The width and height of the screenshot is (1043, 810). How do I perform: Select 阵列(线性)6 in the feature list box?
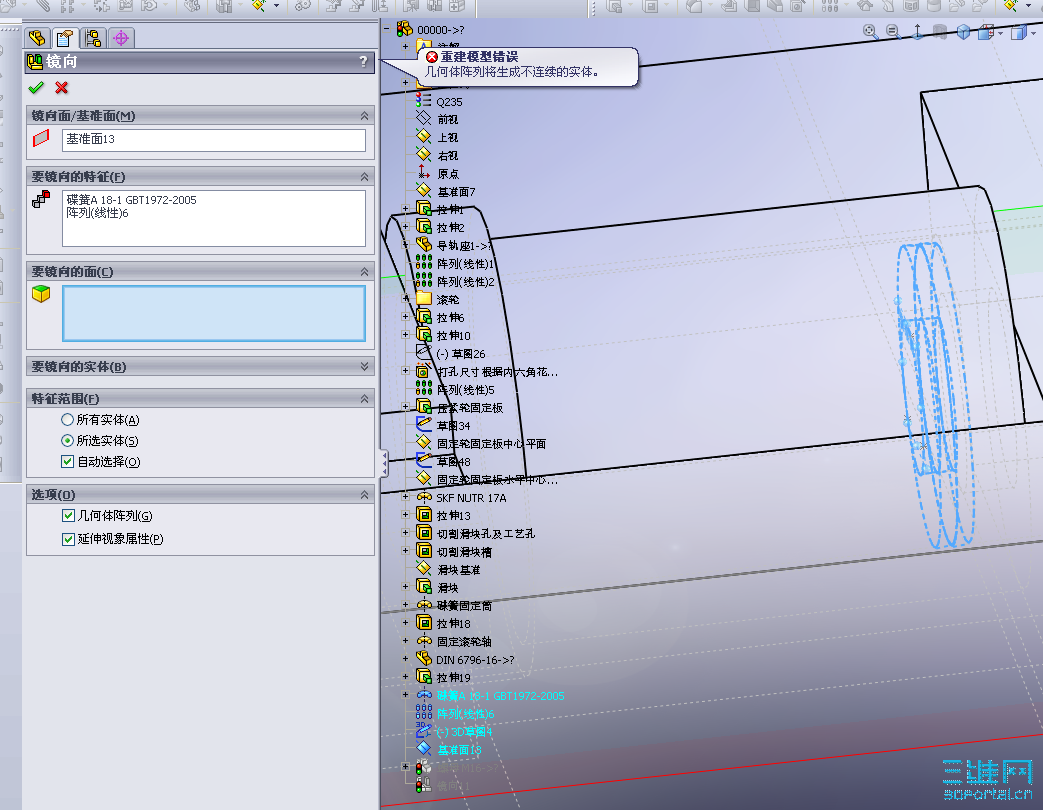(x=97, y=213)
